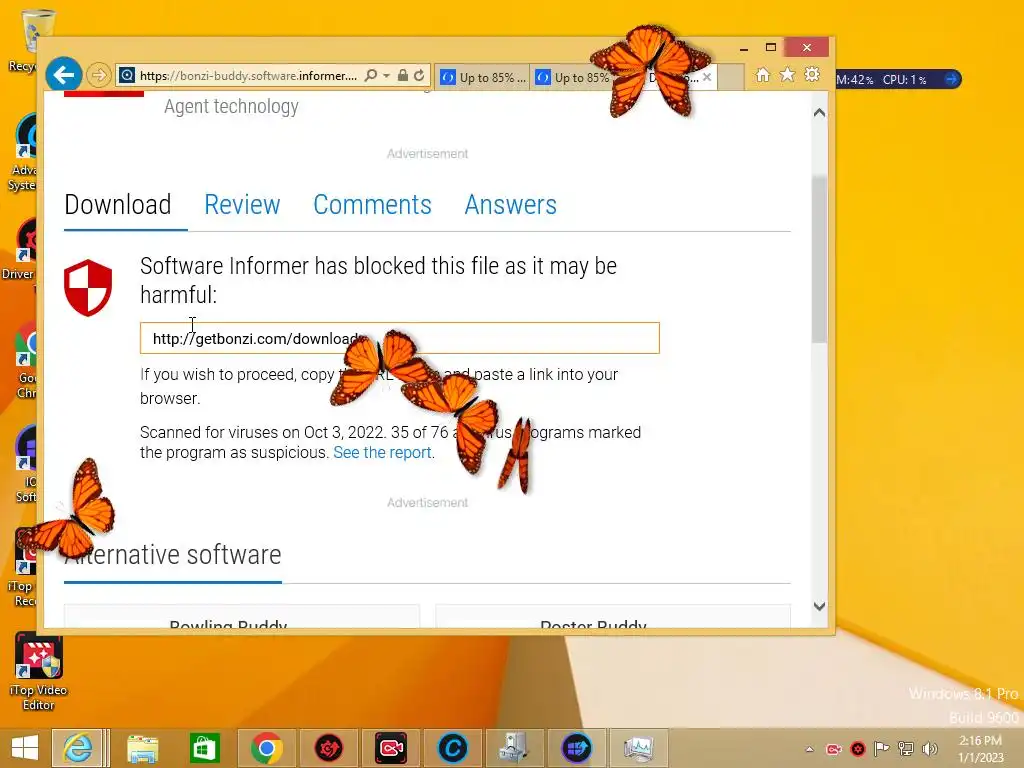Open the red gear Driver Booster taskbar icon
Viewport: 1024px width, 768px height.
(329, 748)
